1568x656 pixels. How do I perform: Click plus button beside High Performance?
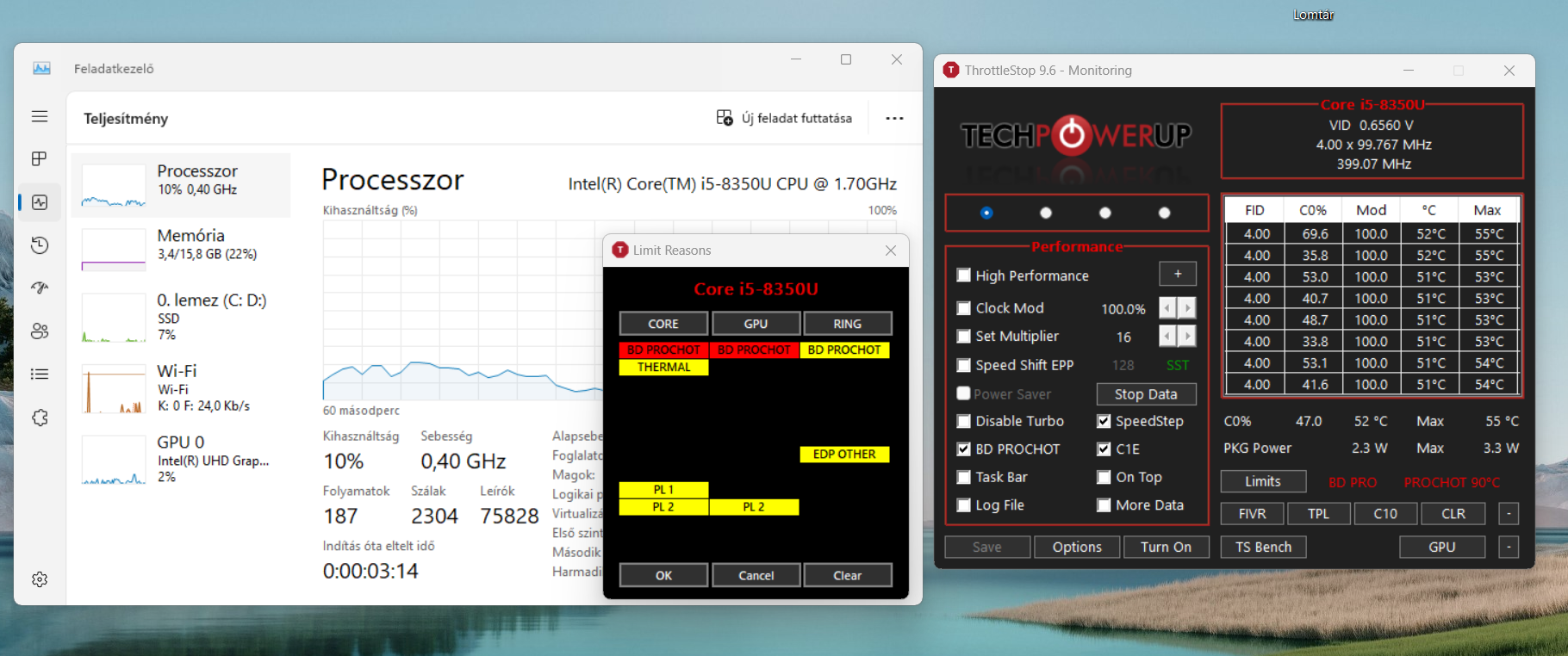1178,274
